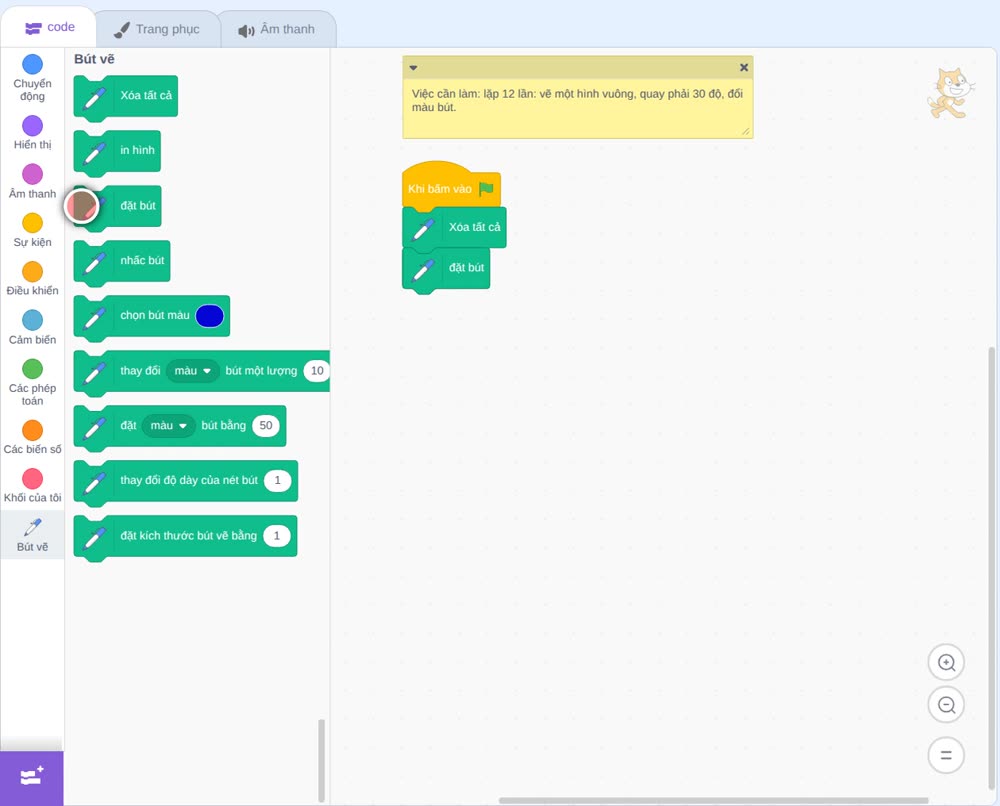Collapse the yellow comment with arrow
Screen dimensions: 1000x806
[x=413, y=68]
